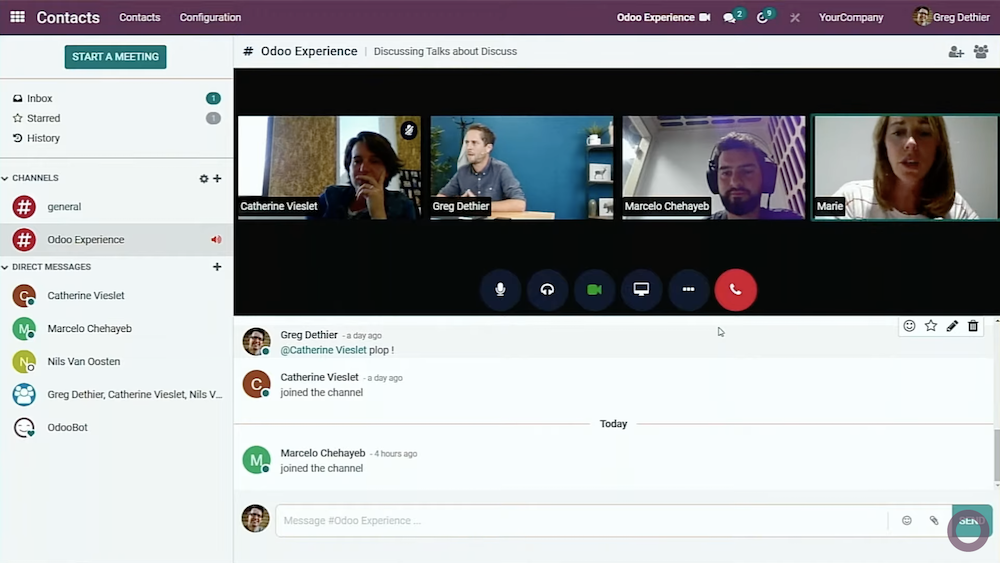Click the share screen icon
This screenshot has height=563, width=1000.
[x=641, y=290]
